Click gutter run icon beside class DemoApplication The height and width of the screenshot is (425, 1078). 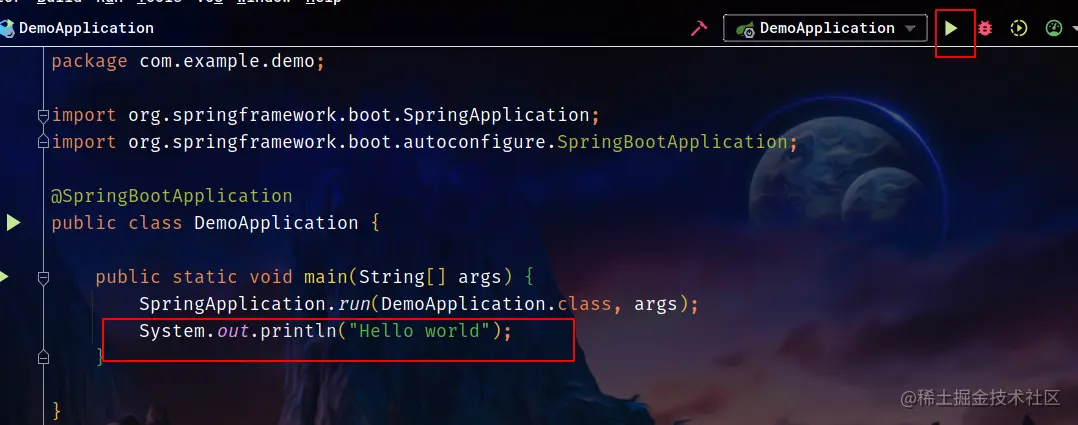coord(14,223)
